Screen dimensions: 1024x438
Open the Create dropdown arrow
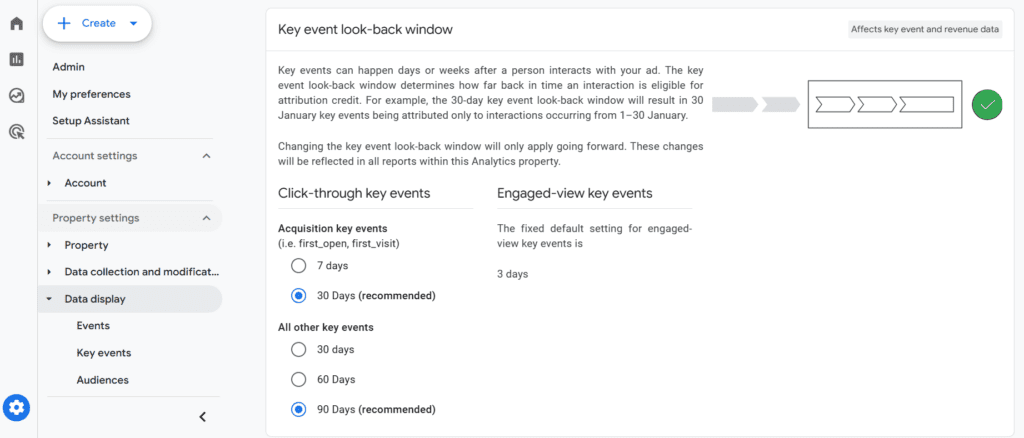pyautogui.click(x=133, y=23)
